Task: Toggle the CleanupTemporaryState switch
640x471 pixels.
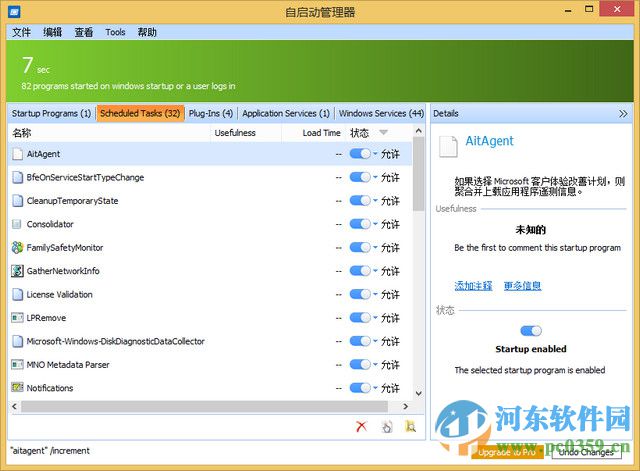Action: click(360, 201)
